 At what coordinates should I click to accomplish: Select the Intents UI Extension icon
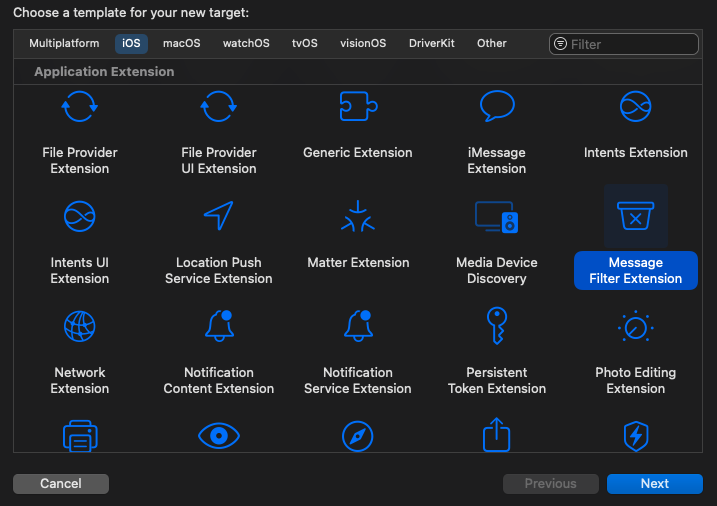[80, 216]
